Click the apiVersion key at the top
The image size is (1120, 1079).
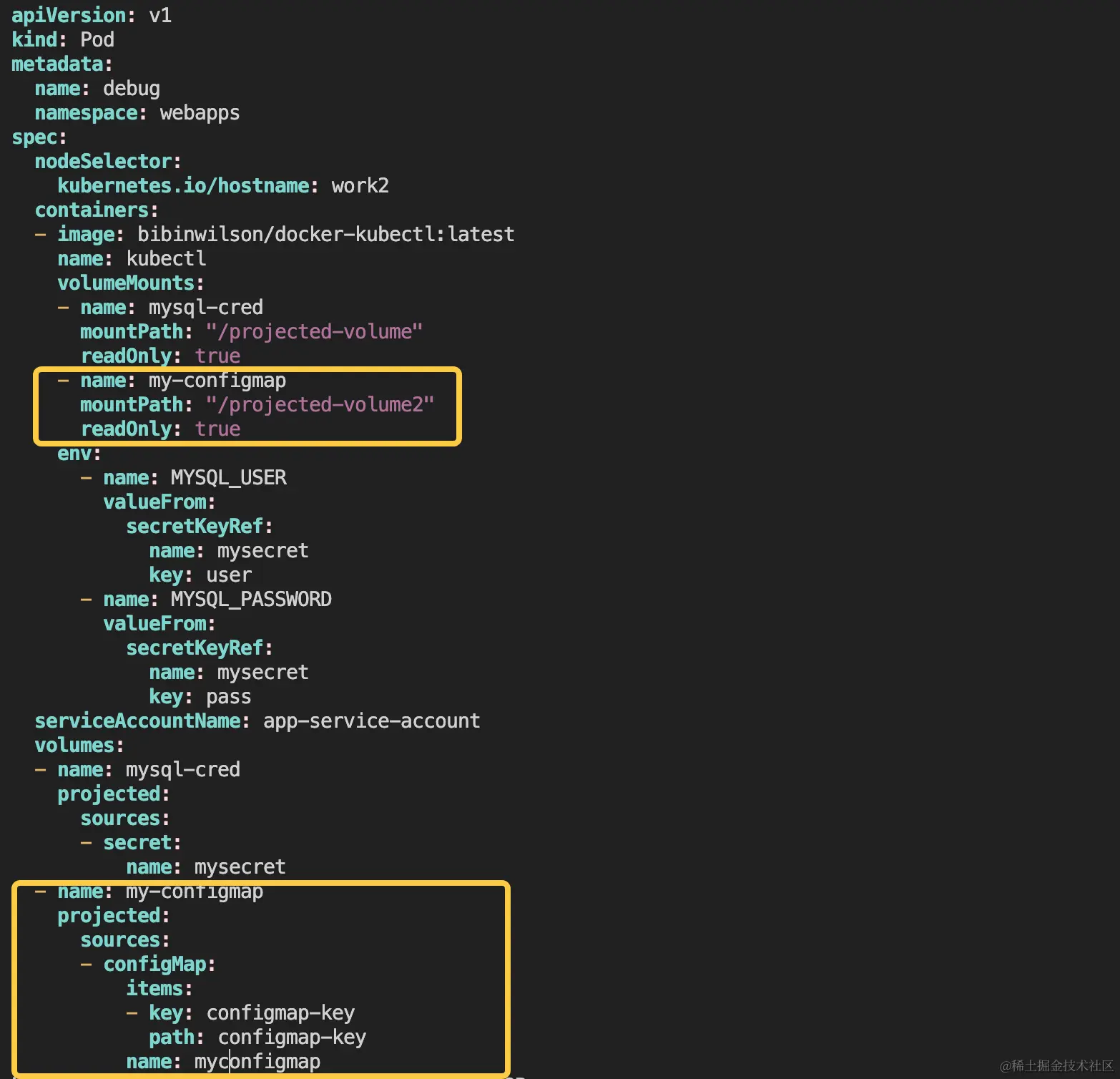[68, 14]
